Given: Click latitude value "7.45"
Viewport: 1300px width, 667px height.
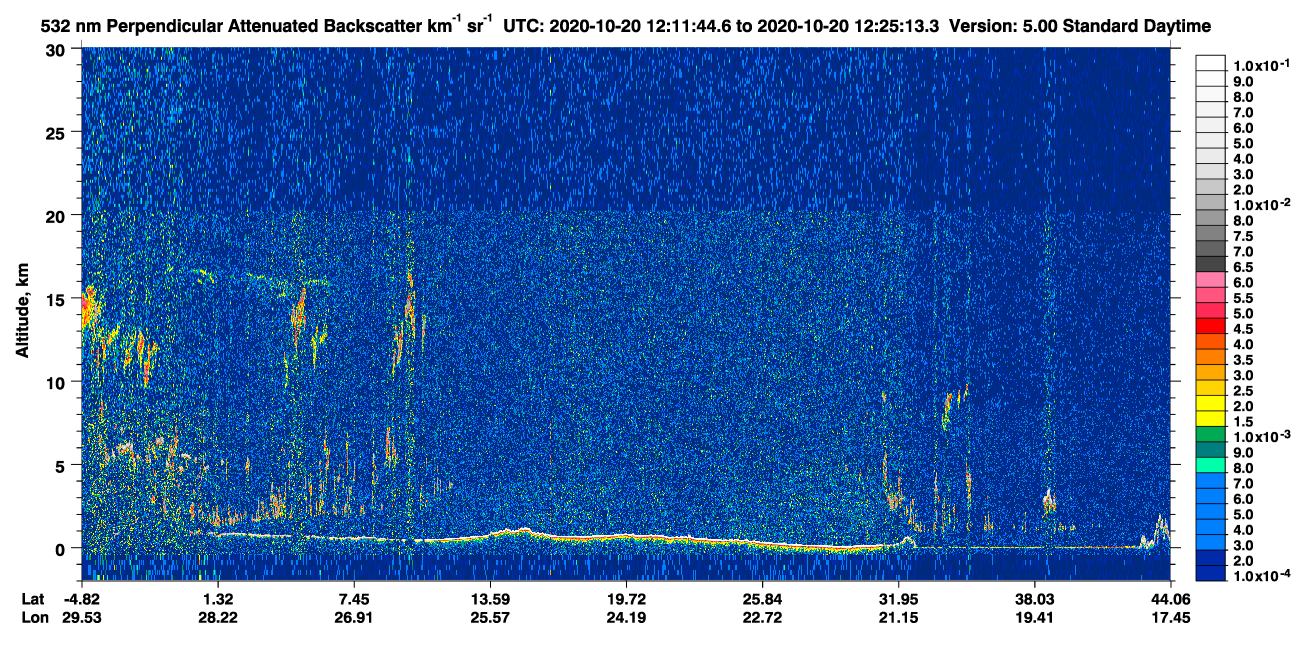Looking at the screenshot, I should [354, 599].
